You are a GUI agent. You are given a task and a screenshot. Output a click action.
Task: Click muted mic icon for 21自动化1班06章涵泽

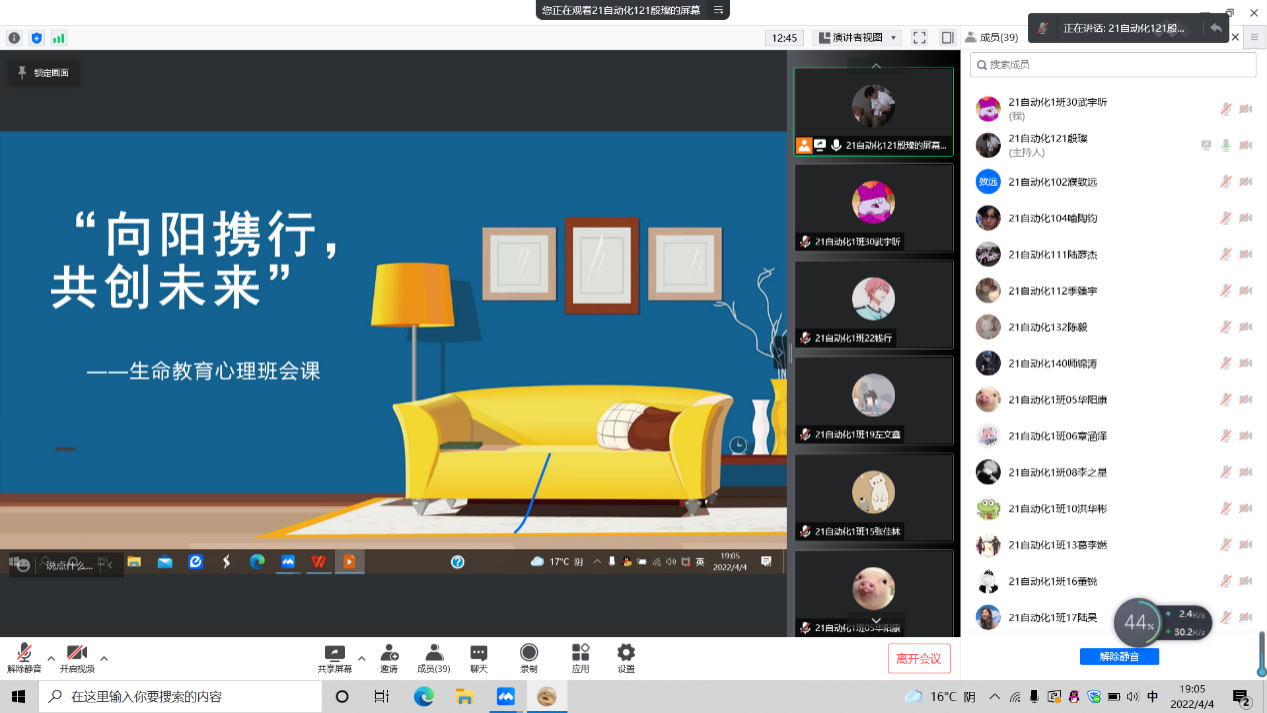1226,436
